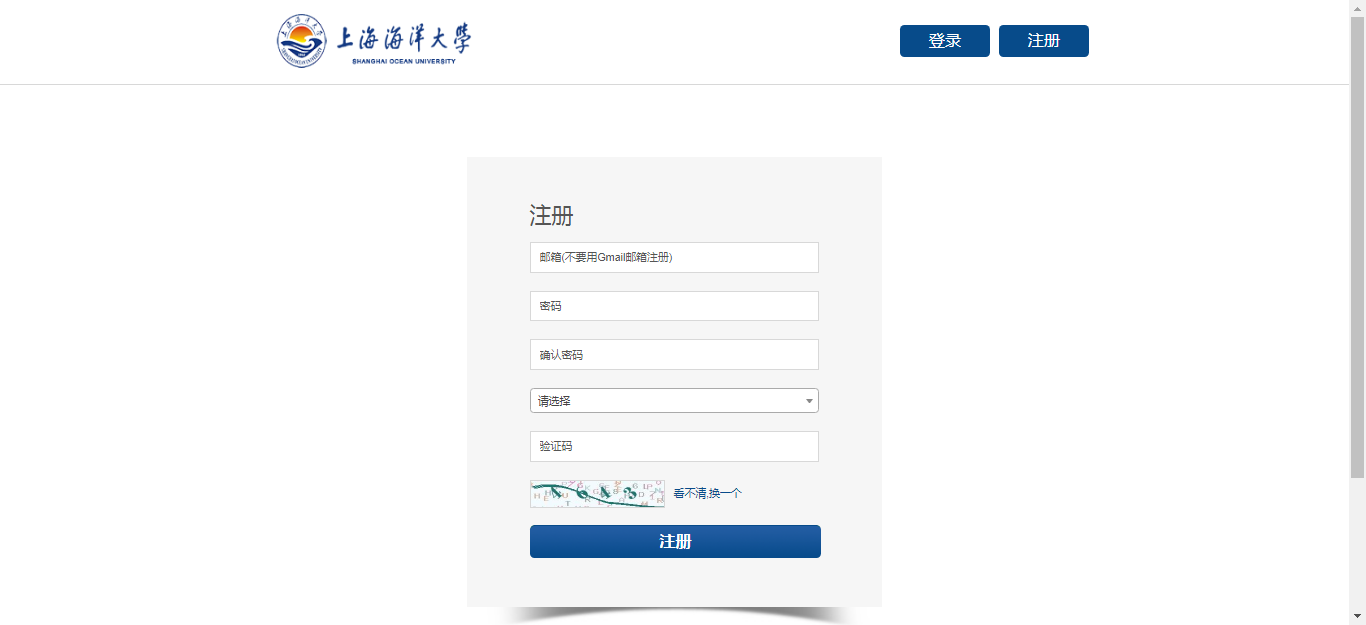
Task: Focus the 验证码 captcha code field
Action: [x=674, y=446]
